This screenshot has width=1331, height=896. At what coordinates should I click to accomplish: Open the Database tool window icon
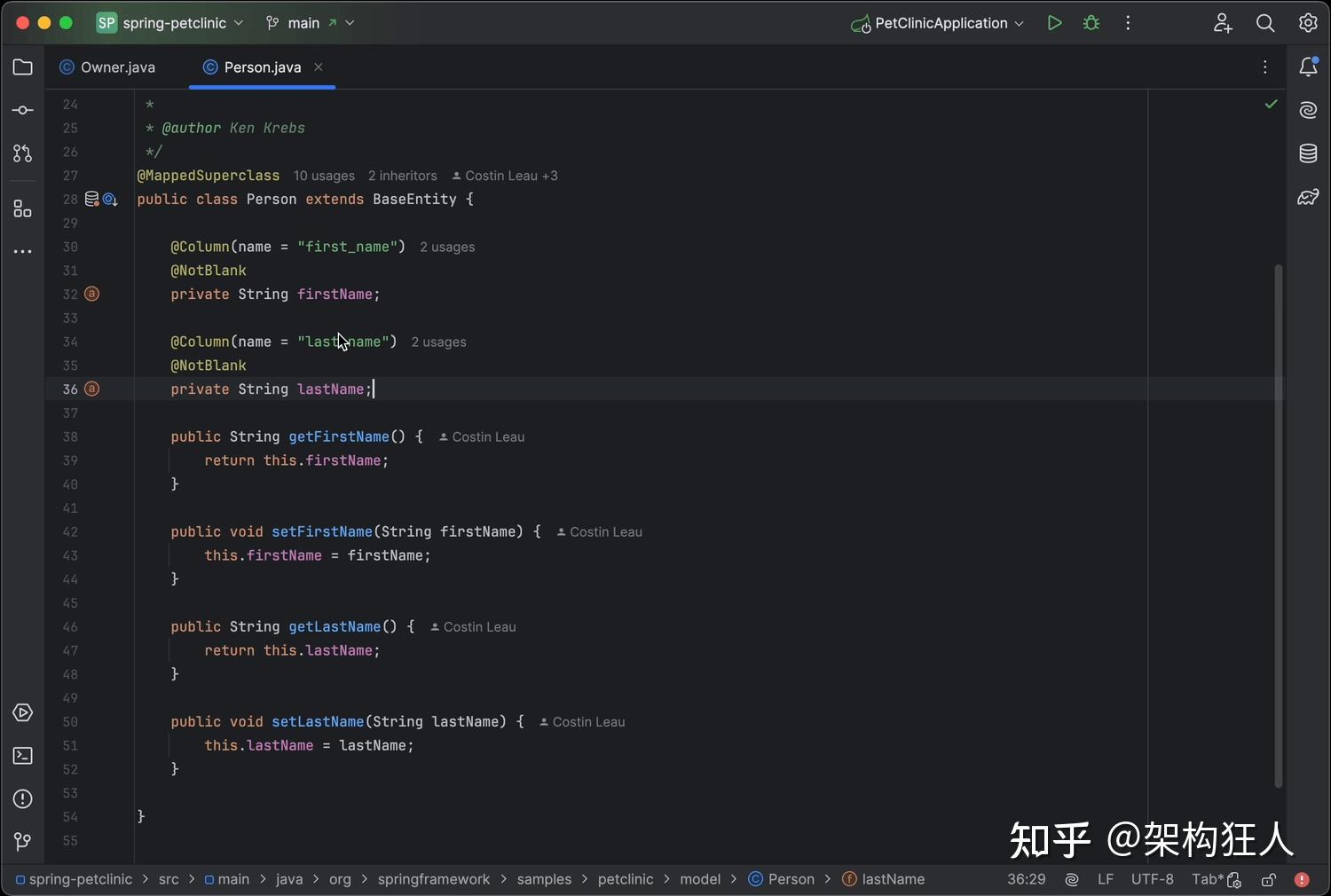pos(1308,153)
